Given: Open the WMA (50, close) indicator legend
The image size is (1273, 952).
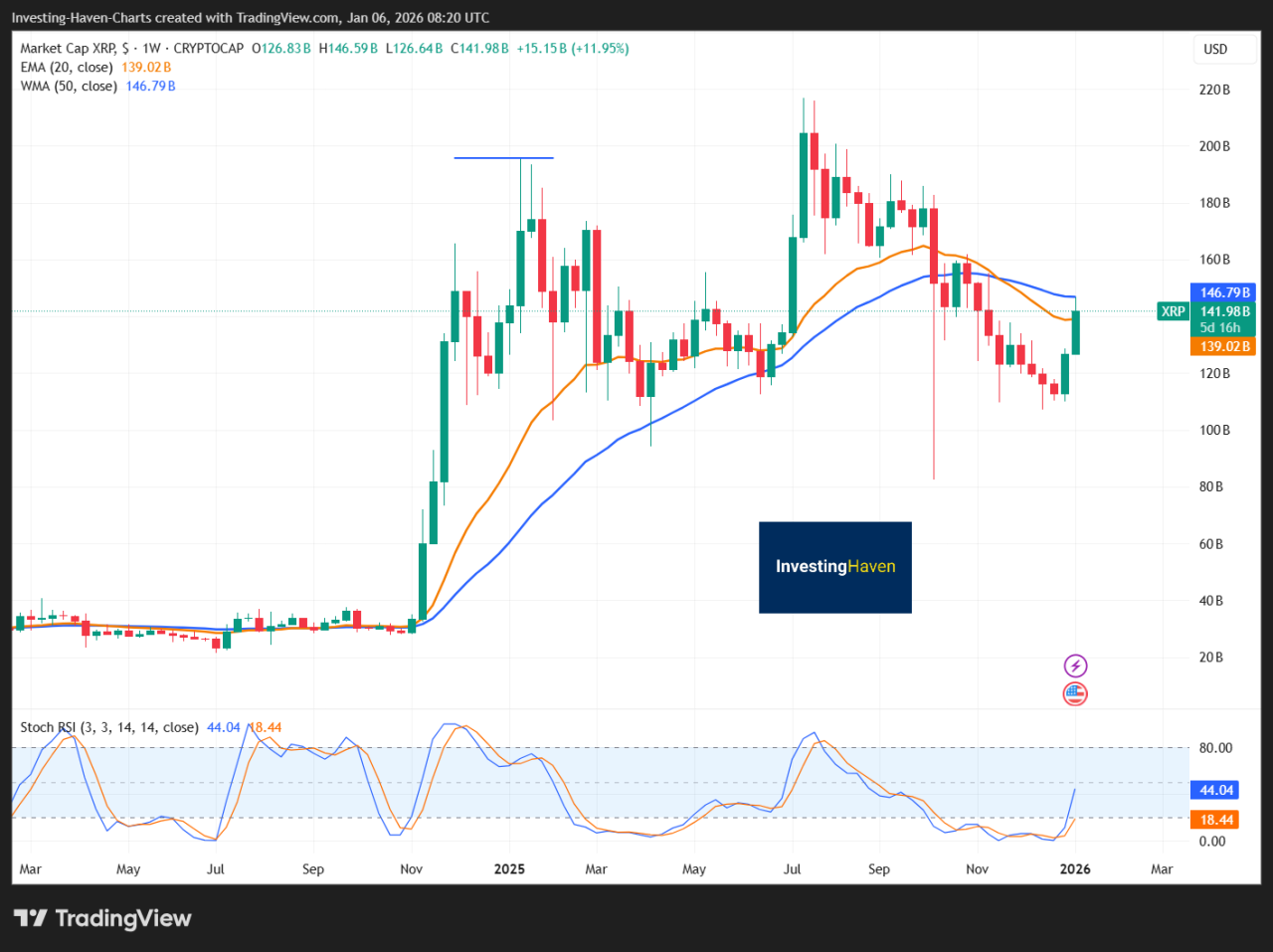Looking at the screenshot, I should 69,86.
